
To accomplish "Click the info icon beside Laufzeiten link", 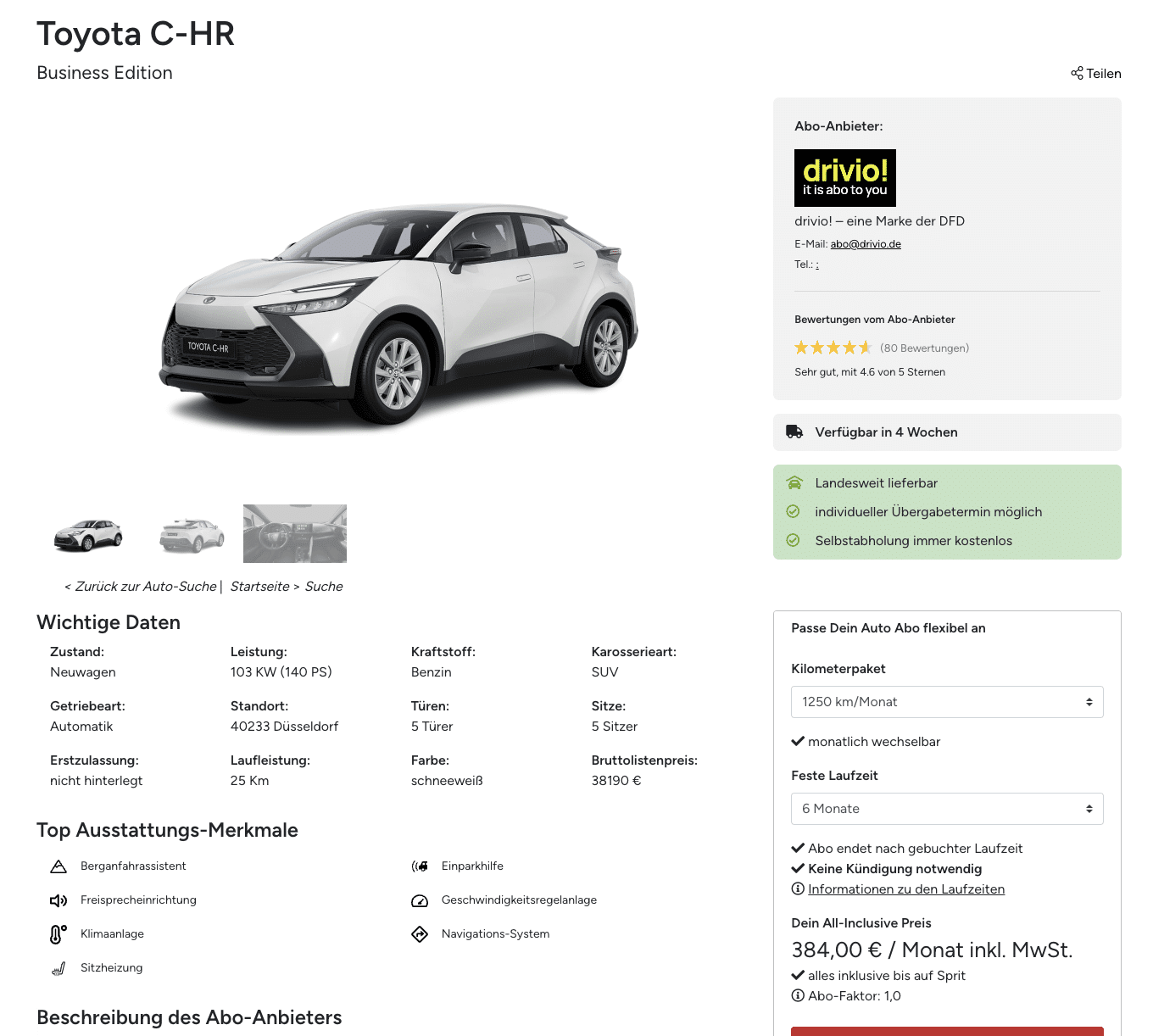I will [798, 888].
